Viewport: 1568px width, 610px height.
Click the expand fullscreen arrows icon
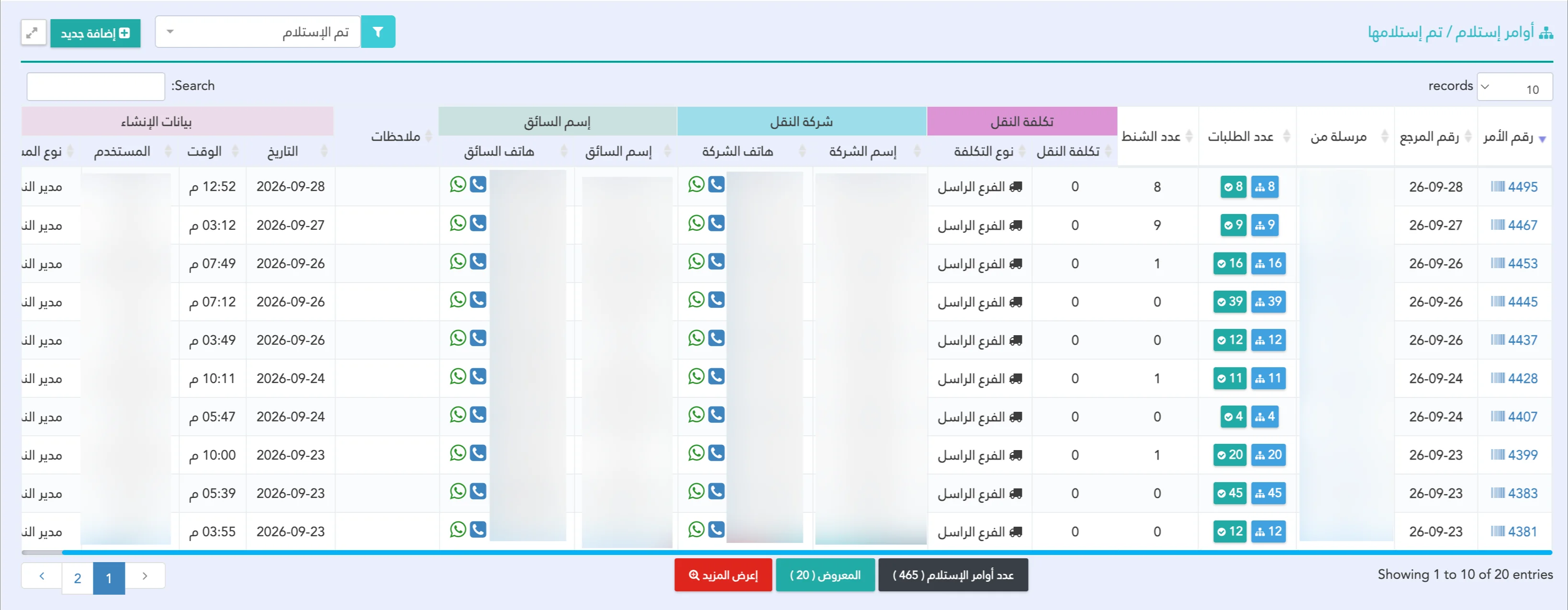pos(33,32)
